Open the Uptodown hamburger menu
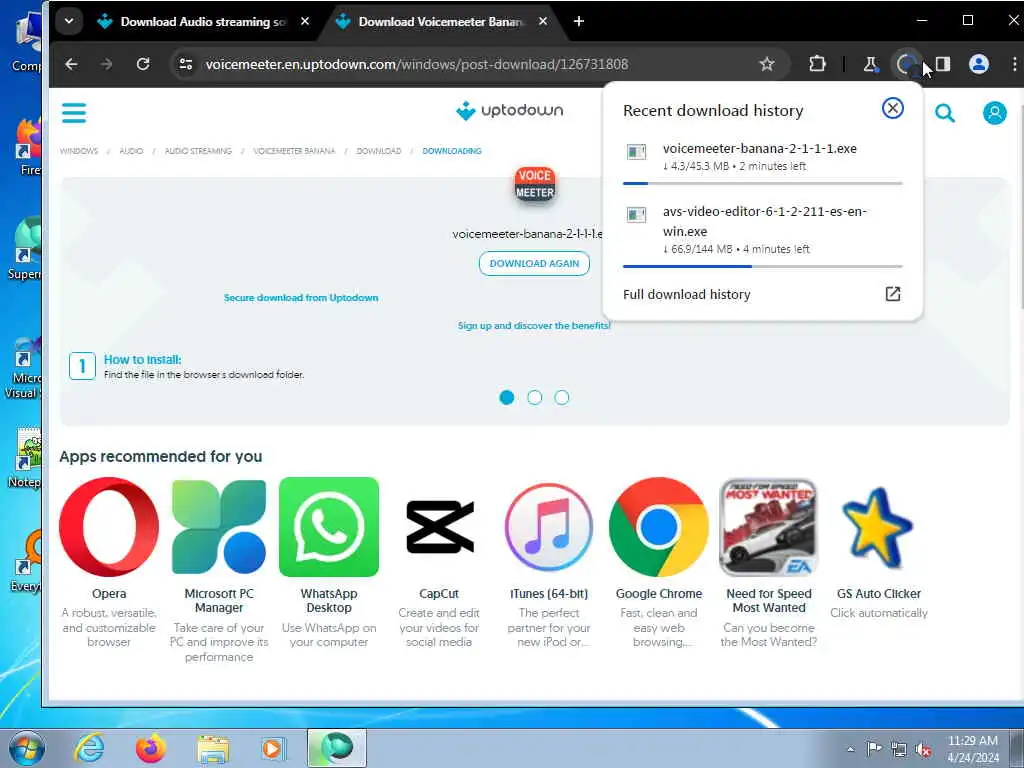The image size is (1024, 768). click(x=74, y=112)
